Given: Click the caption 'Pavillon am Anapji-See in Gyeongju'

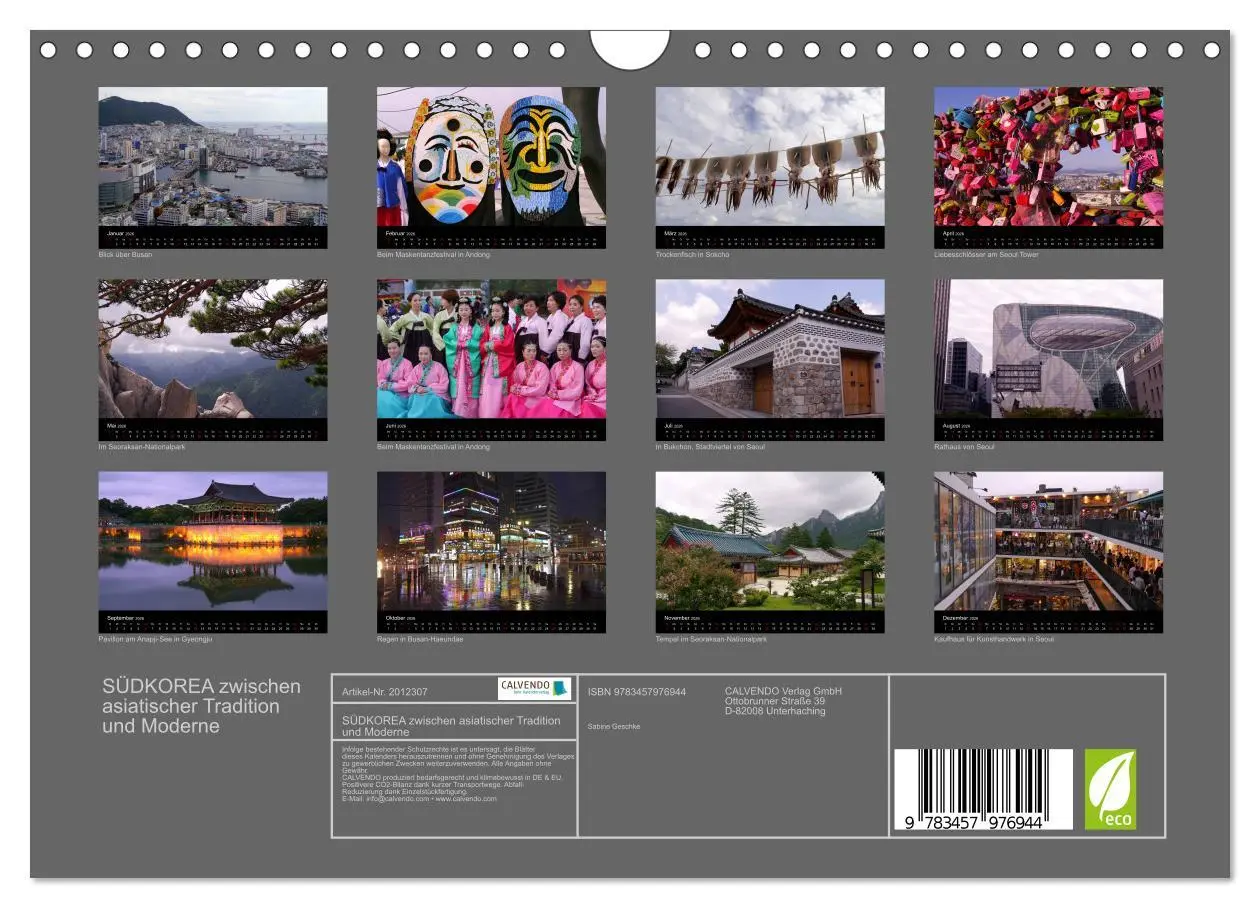Looking at the screenshot, I should (x=155, y=639).
